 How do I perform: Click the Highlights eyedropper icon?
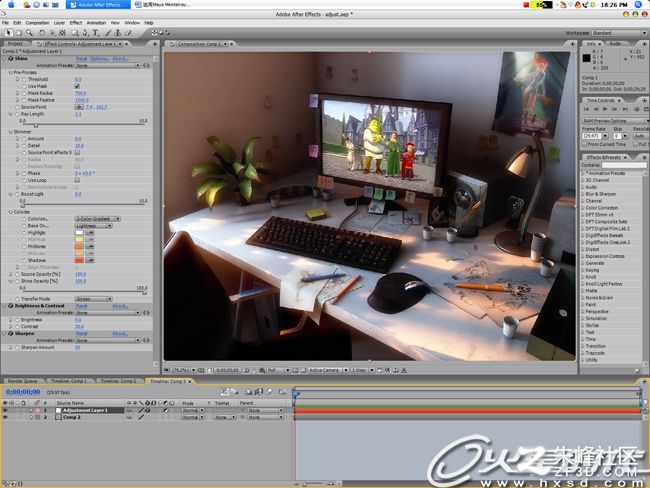pyautogui.click(x=90, y=233)
